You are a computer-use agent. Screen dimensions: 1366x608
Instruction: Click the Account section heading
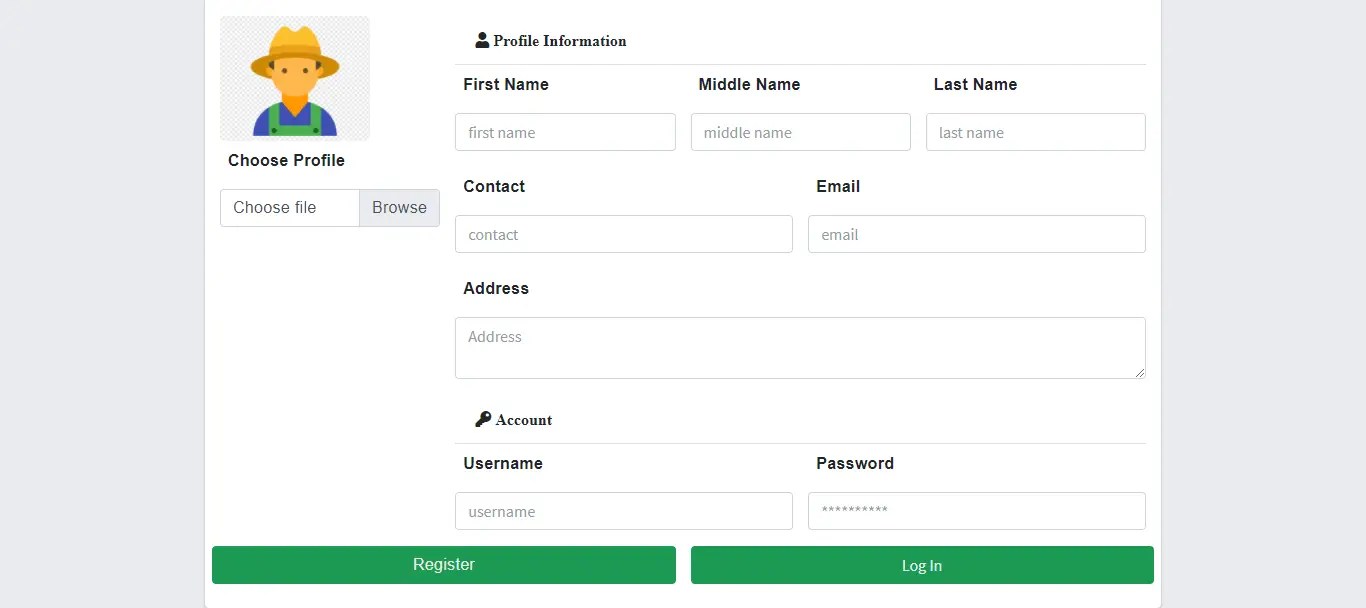coord(523,420)
